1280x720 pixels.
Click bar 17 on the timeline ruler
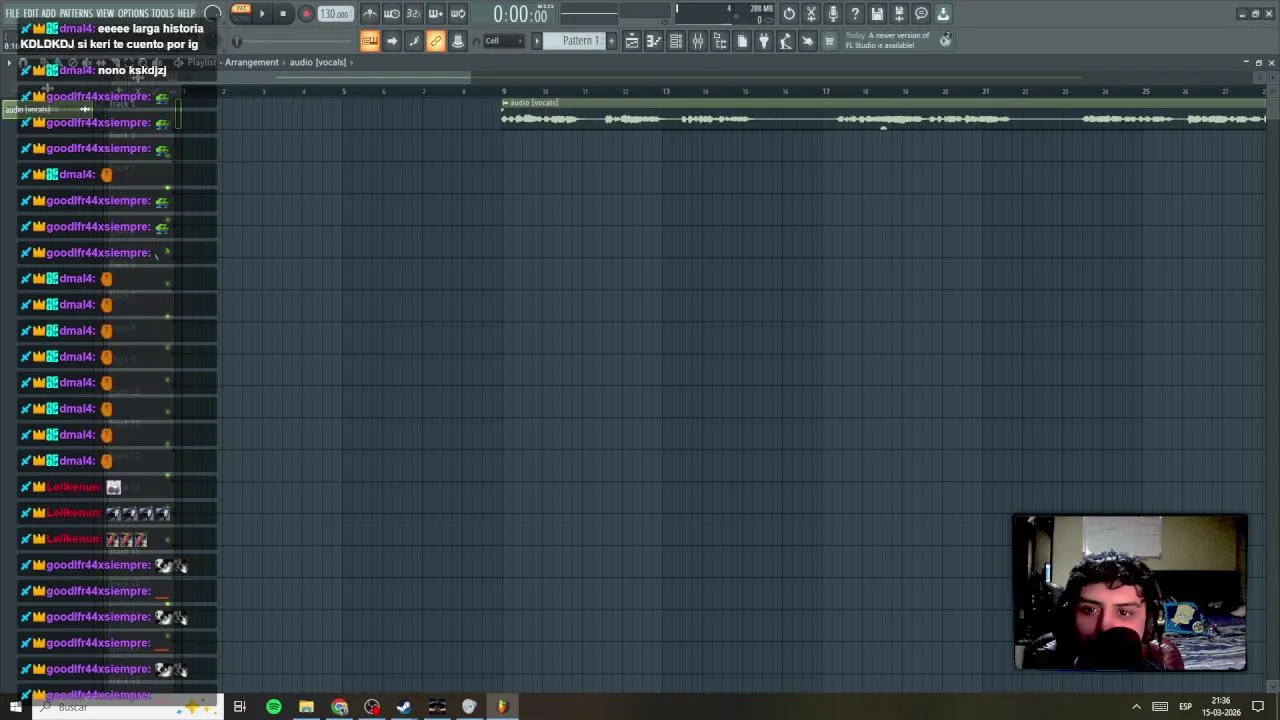826,91
